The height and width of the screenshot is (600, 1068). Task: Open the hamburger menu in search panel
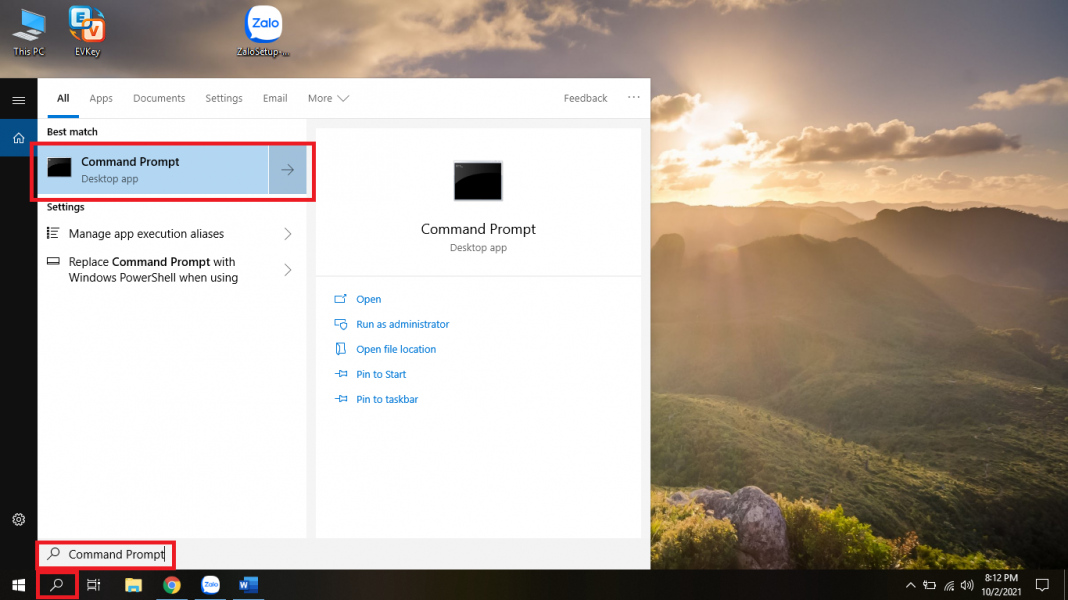(18, 100)
